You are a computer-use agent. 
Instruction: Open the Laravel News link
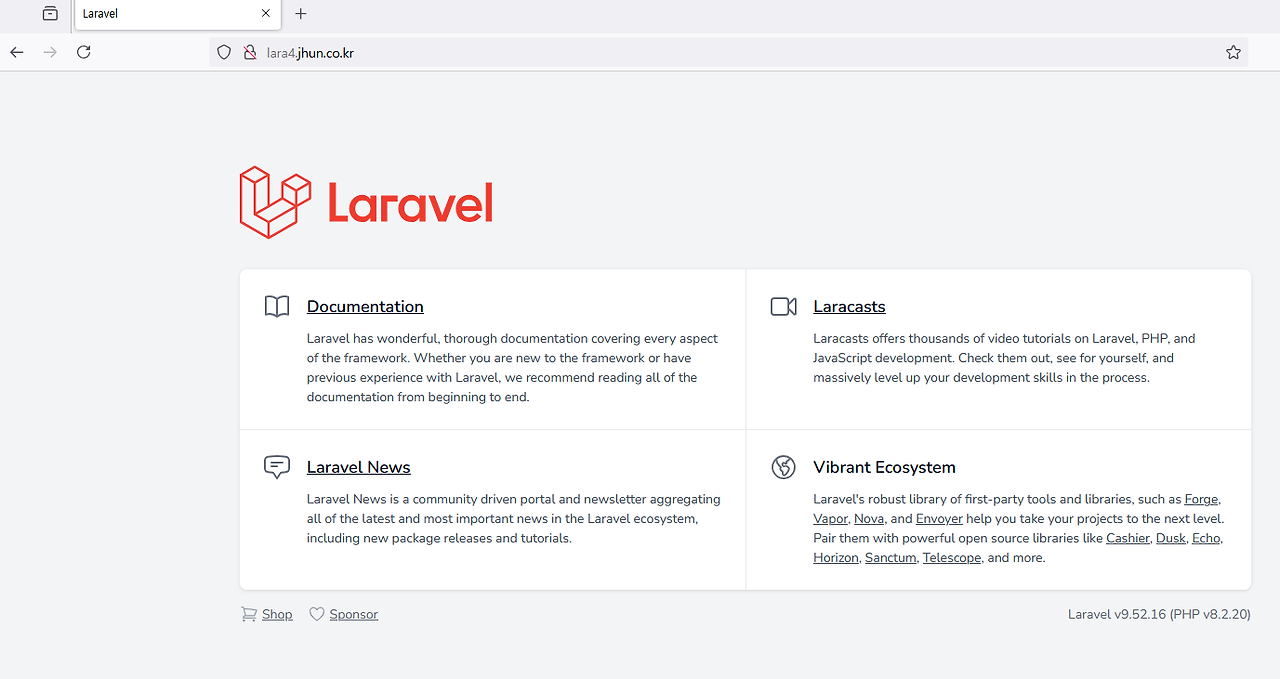tap(358, 467)
